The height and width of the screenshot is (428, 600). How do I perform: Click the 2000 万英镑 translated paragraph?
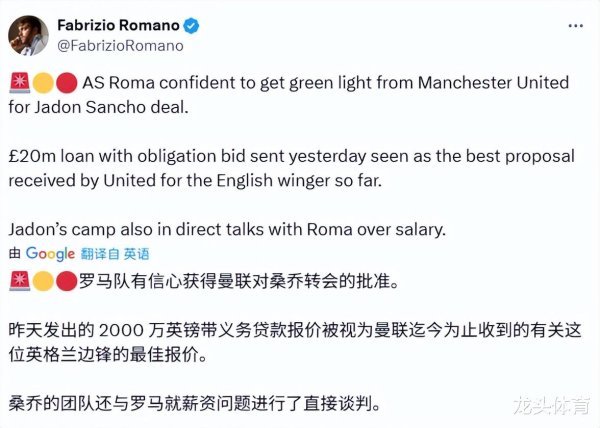click(295, 342)
